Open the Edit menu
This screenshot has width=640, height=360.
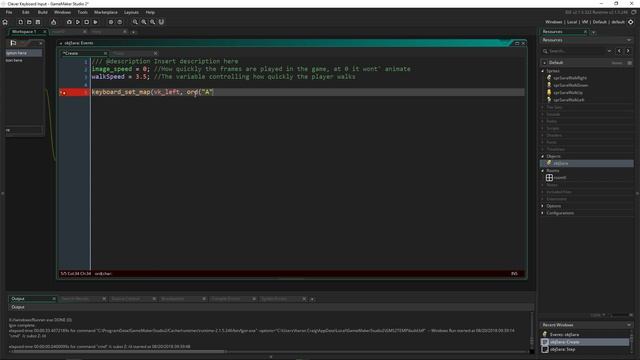pos(25,12)
